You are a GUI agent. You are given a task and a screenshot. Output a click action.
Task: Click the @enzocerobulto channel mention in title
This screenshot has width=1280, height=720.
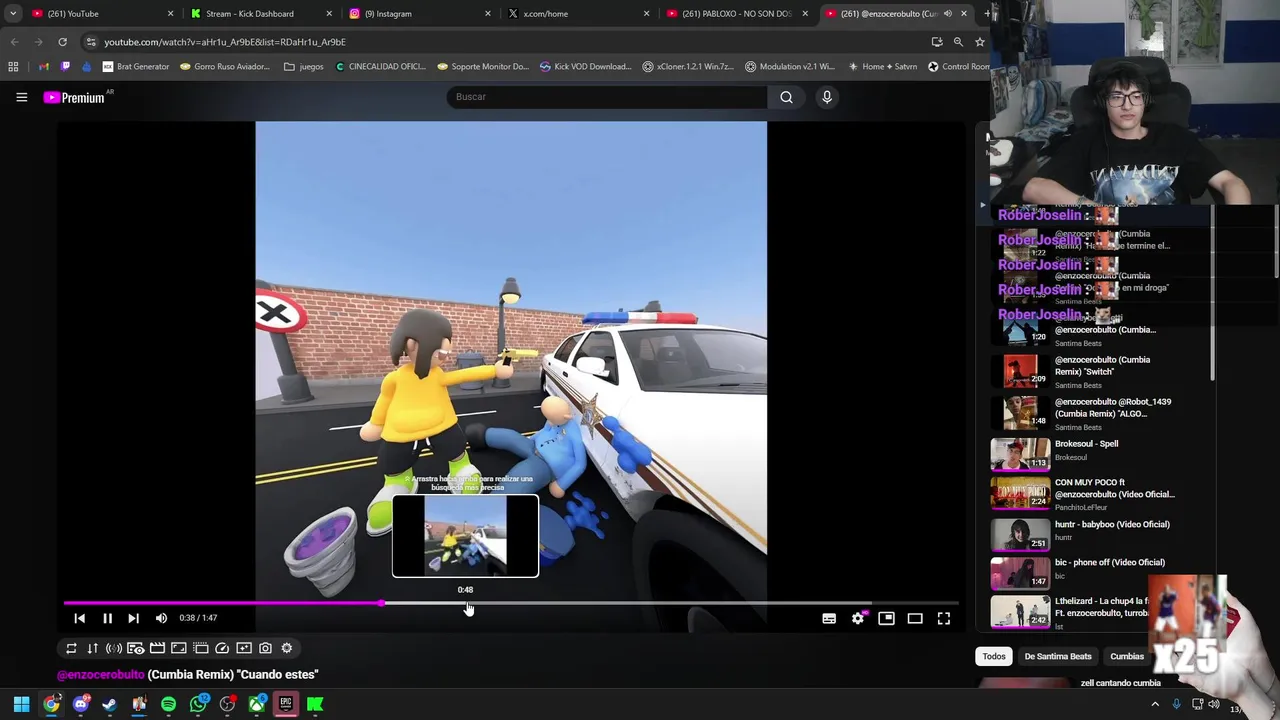click(x=101, y=675)
